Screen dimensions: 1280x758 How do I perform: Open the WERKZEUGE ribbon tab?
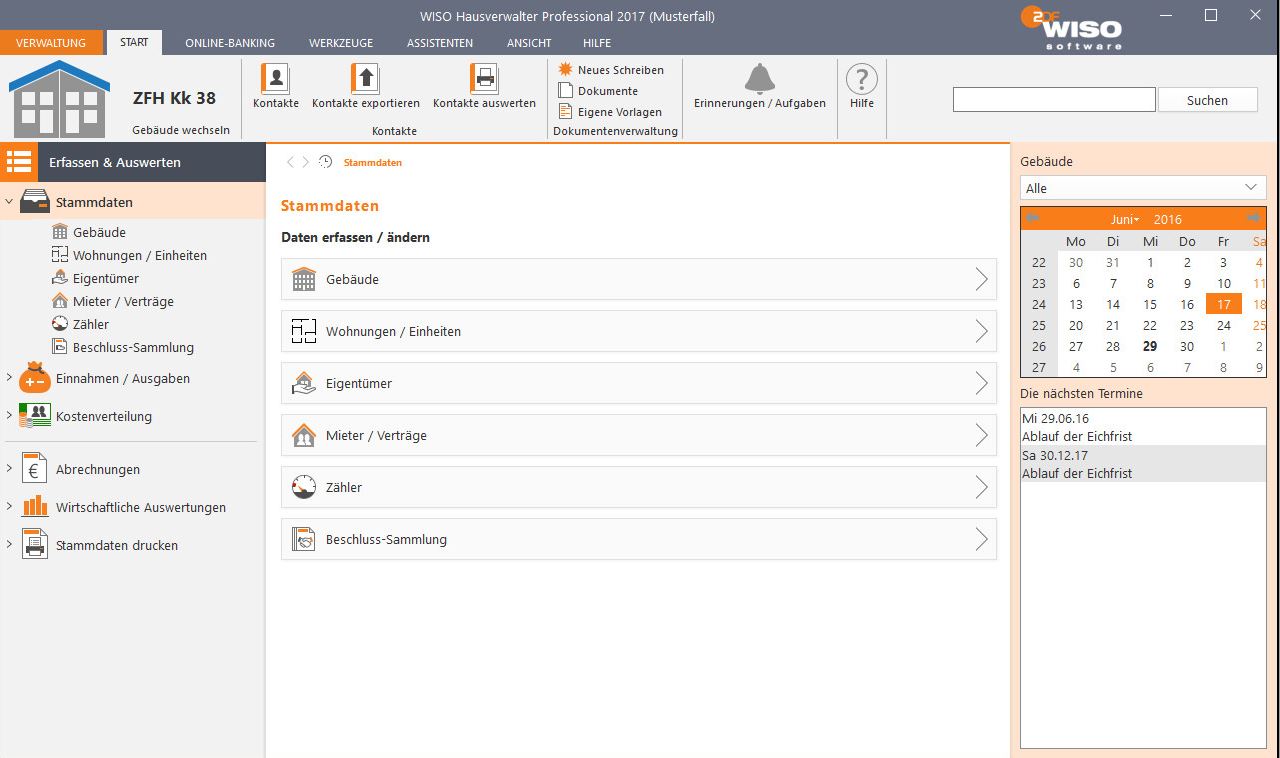(340, 43)
